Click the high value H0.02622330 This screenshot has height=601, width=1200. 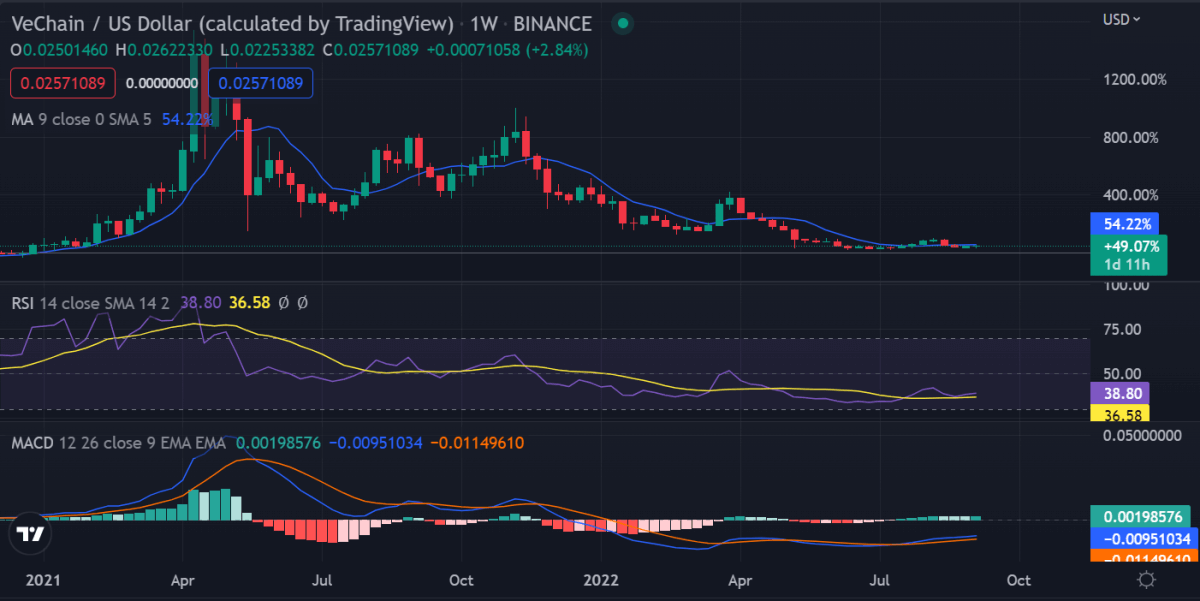click(x=166, y=49)
